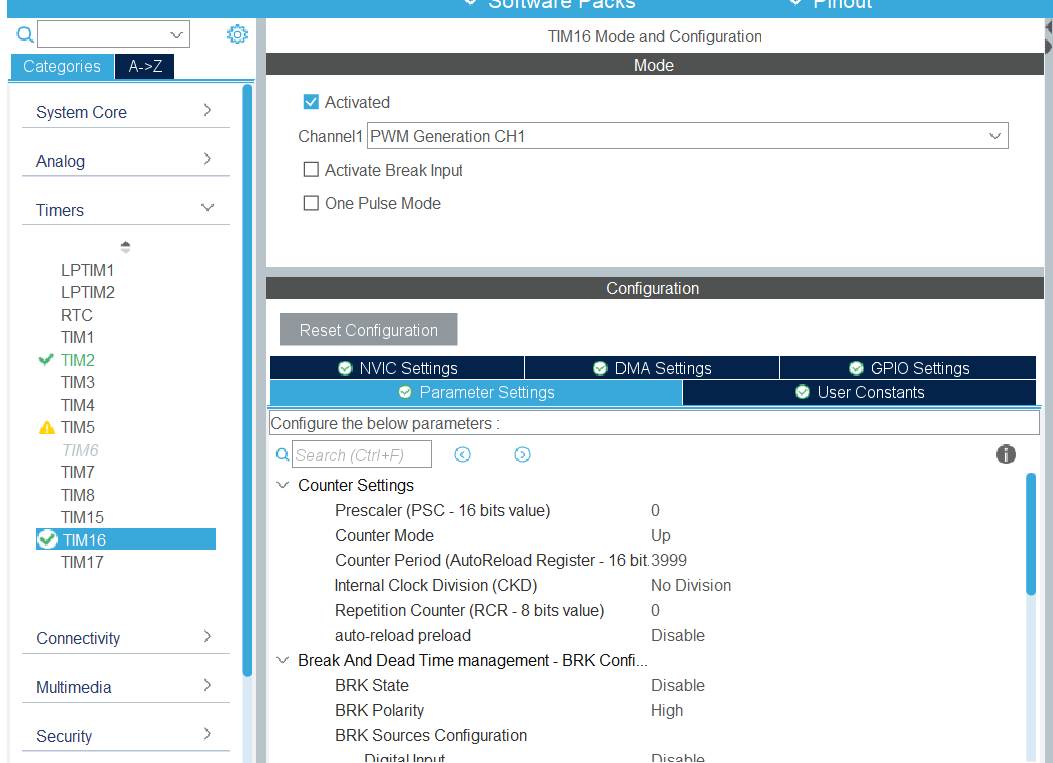This screenshot has height=763, width=1053.
Task: Click the DMA Settings green status icon
Action: pyautogui.click(x=600, y=368)
